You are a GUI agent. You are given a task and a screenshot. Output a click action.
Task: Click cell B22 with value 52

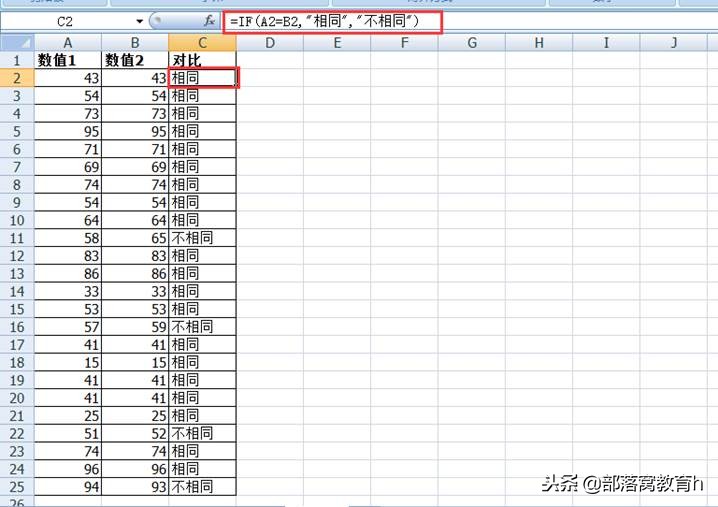[x=135, y=434]
